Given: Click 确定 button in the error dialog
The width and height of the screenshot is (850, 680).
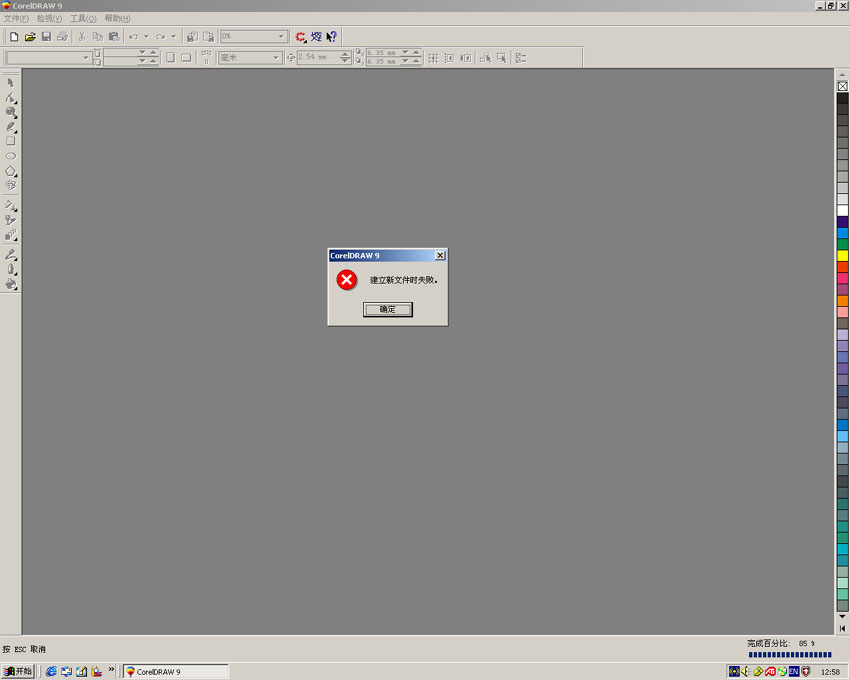Looking at the screenshot, I should tap(388, 310).
